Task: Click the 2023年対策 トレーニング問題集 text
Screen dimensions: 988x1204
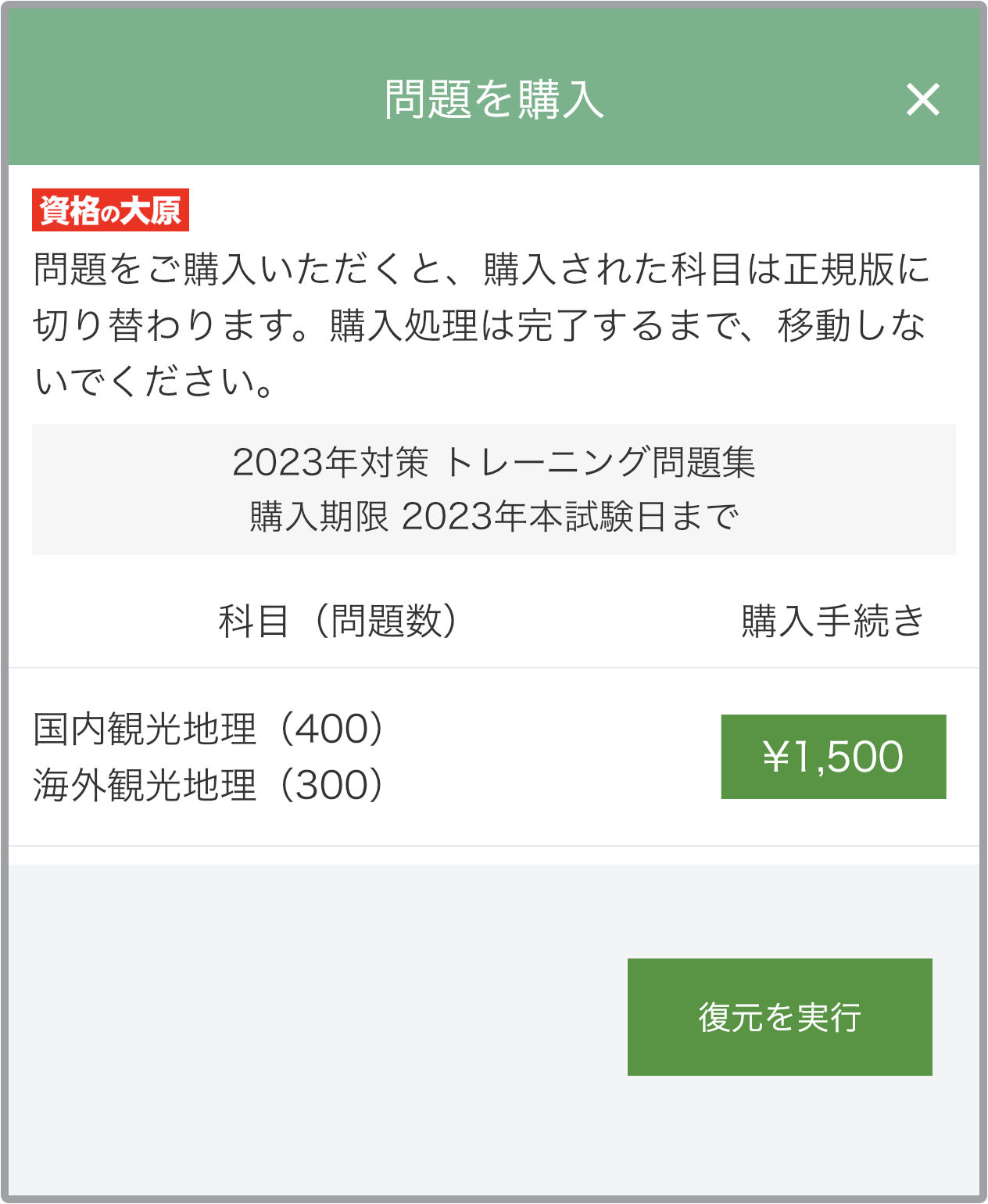Action: tap(494, 462)
